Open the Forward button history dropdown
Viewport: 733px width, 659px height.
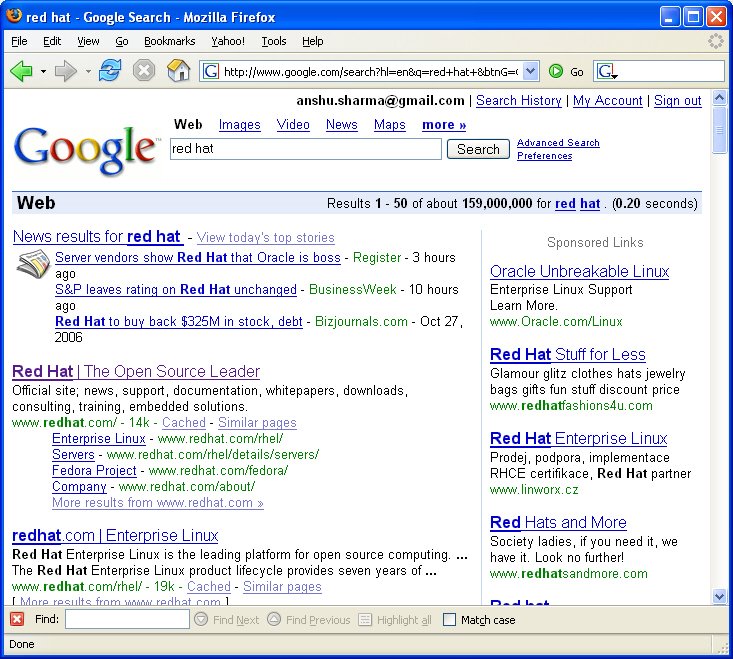pyautogui.click(x=88, y=72)
